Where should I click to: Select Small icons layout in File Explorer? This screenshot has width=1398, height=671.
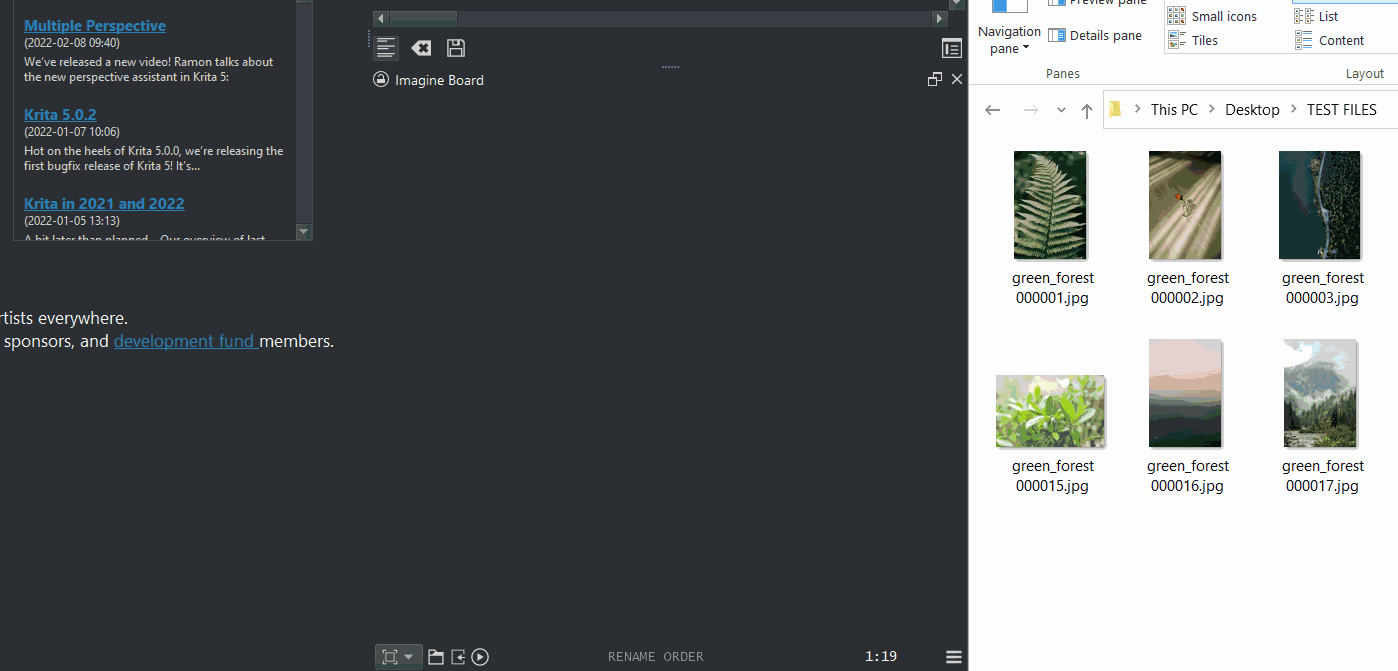[x=1213, y=16]
